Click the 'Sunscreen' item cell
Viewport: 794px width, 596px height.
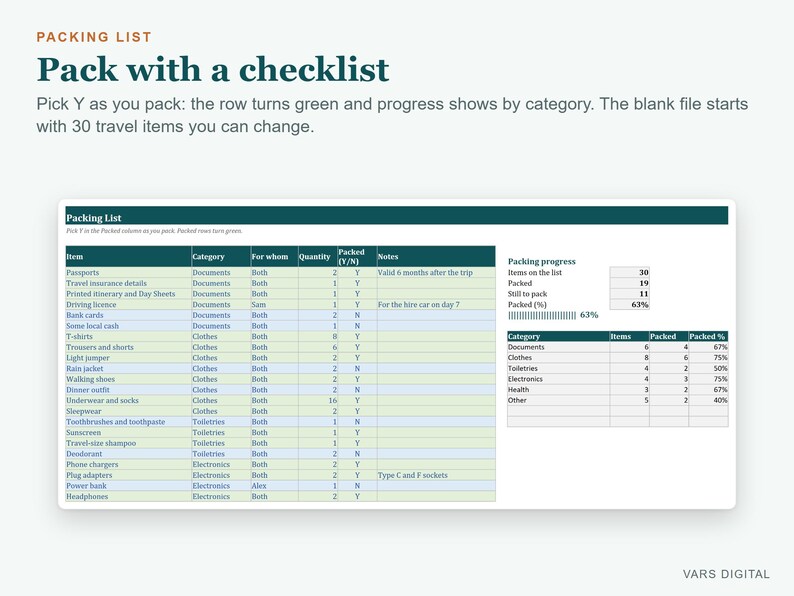[128, 432]
